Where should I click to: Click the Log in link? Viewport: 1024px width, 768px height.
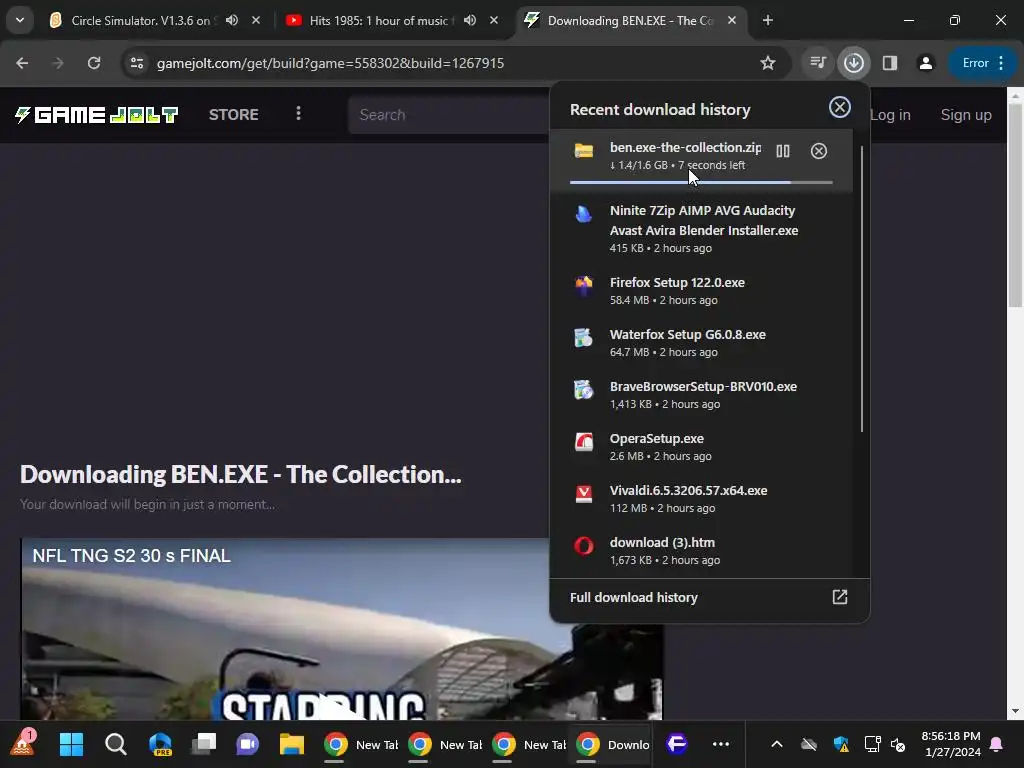pyautogui.click(x=890, y=115)
